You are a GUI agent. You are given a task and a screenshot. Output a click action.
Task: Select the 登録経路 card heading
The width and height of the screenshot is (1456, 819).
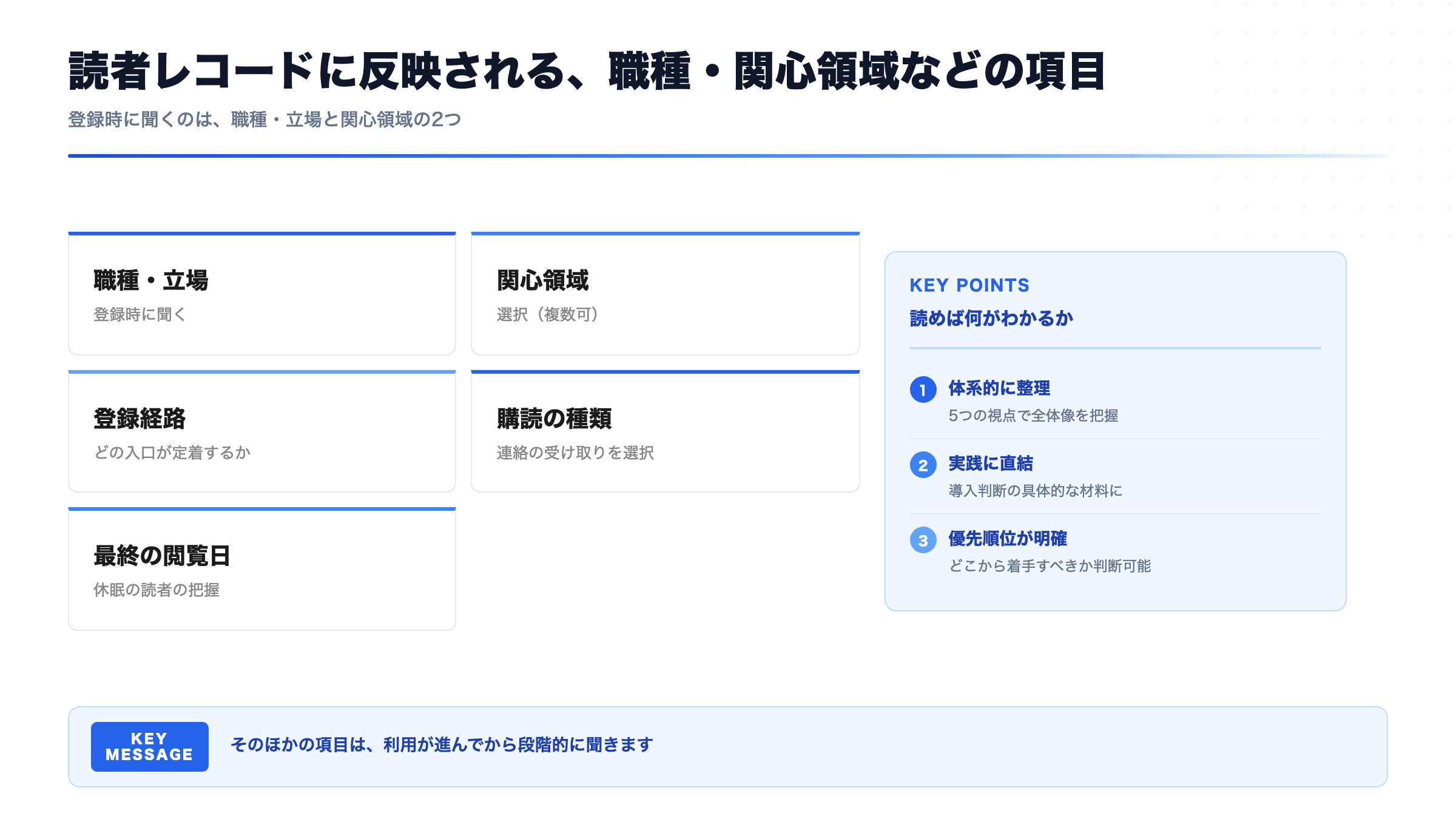click(140, 419)
